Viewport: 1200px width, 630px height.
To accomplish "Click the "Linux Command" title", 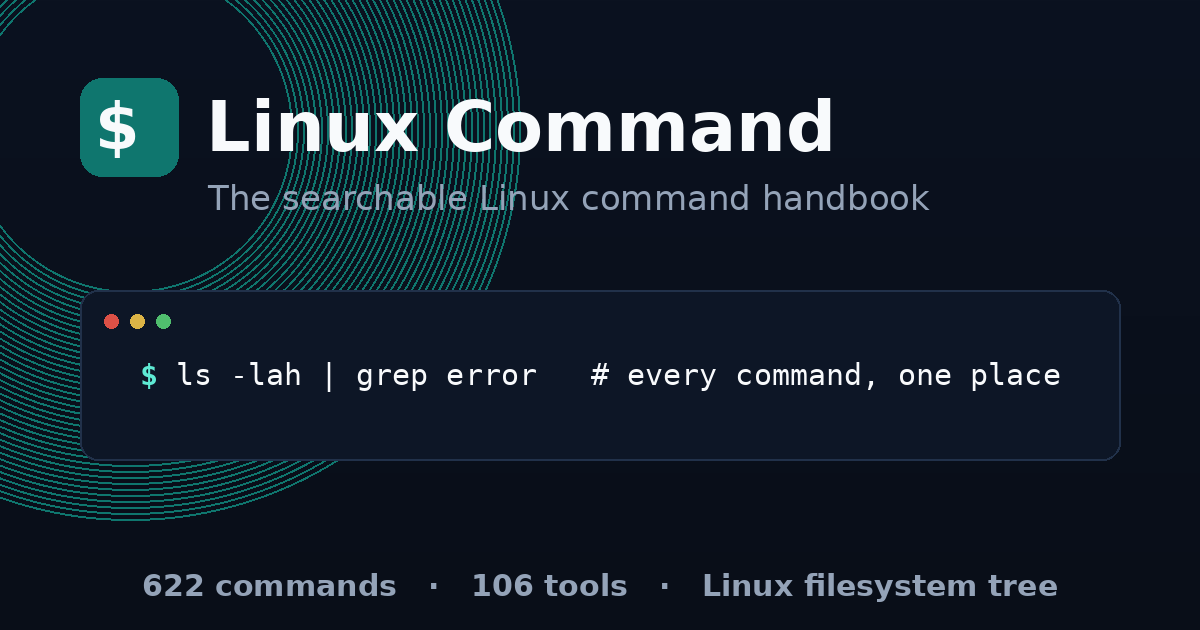I will tap(520, 129).
